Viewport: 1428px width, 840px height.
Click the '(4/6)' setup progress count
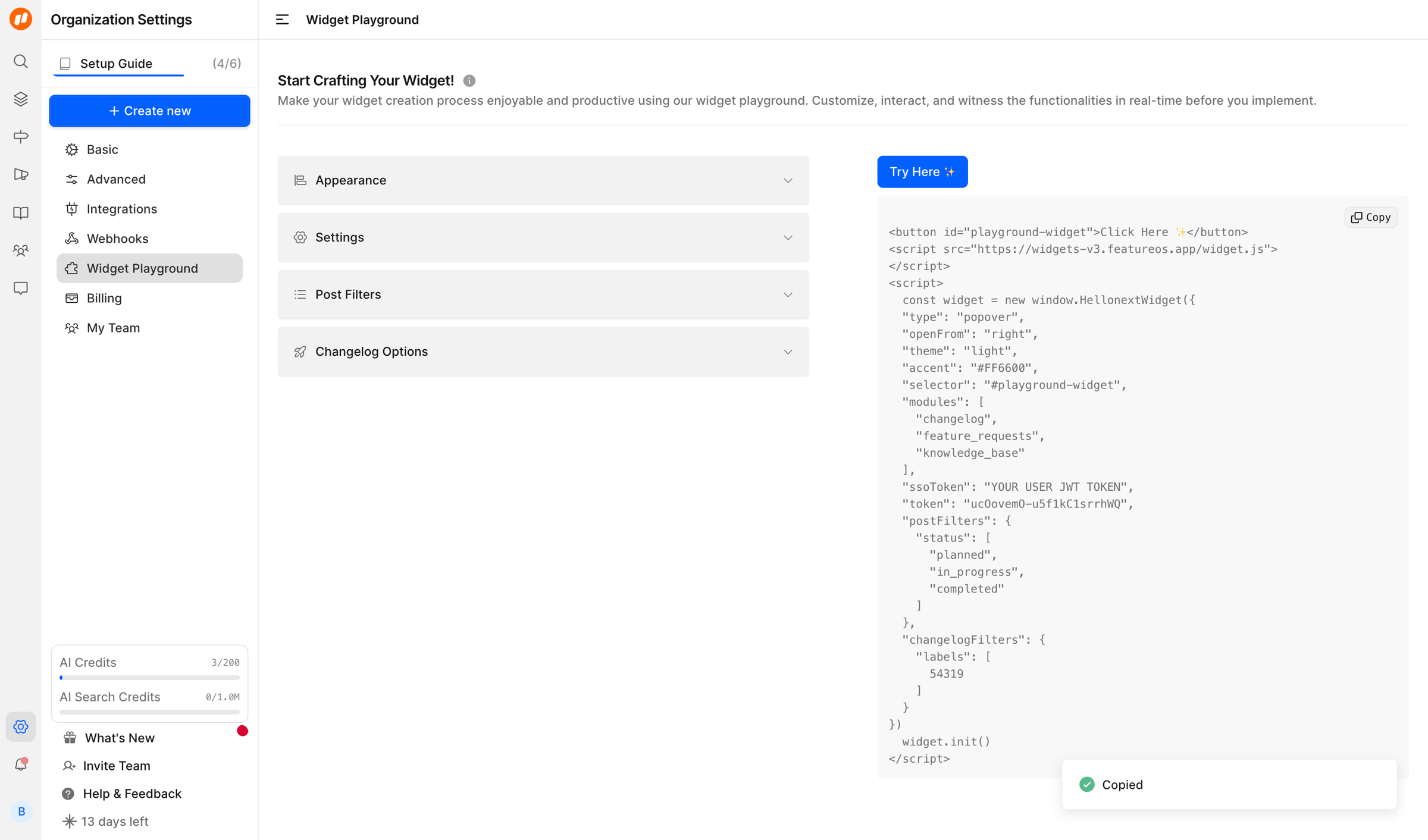[227, 64]
